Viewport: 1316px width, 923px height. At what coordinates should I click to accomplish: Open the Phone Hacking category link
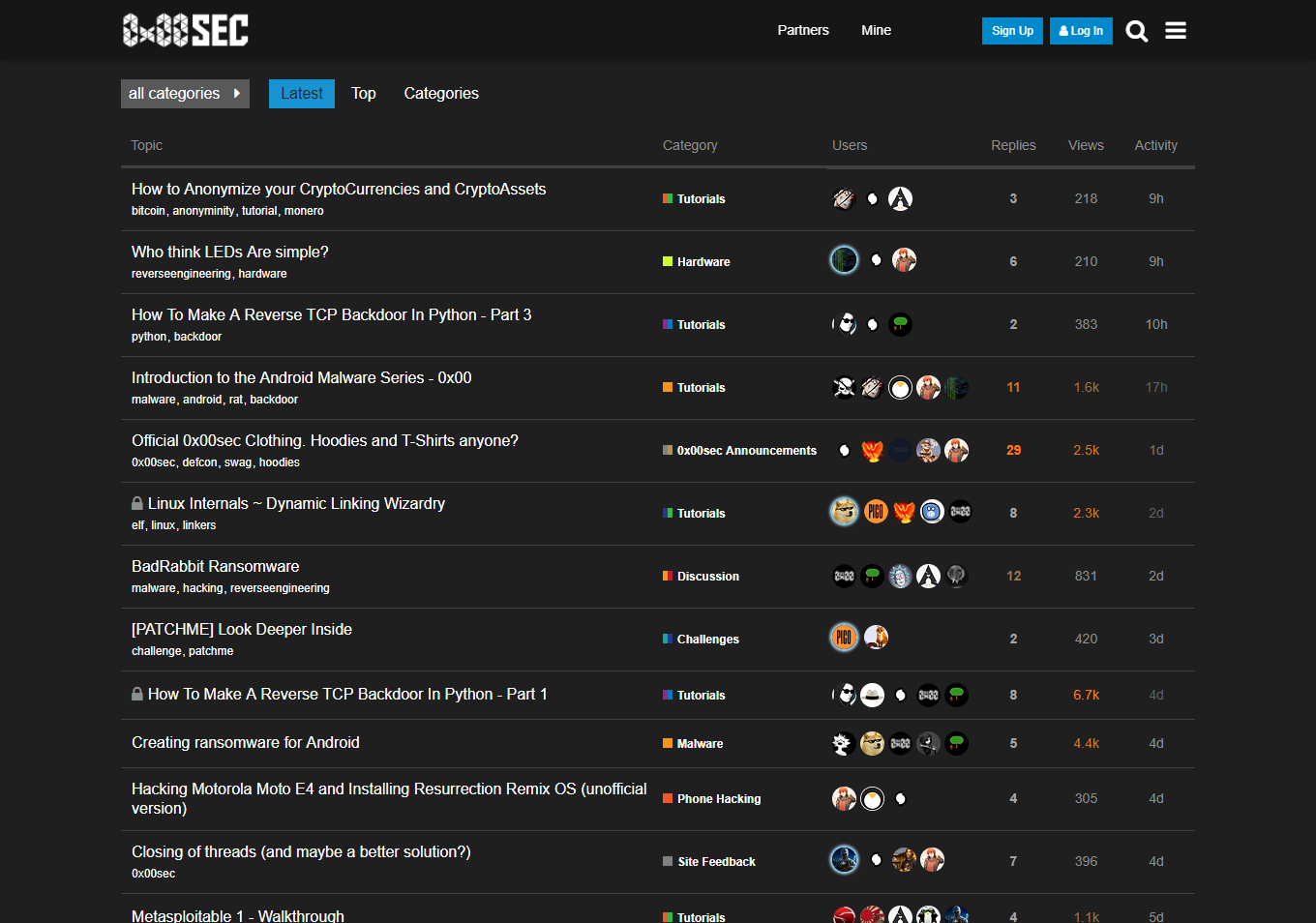(x=712, y=799)
